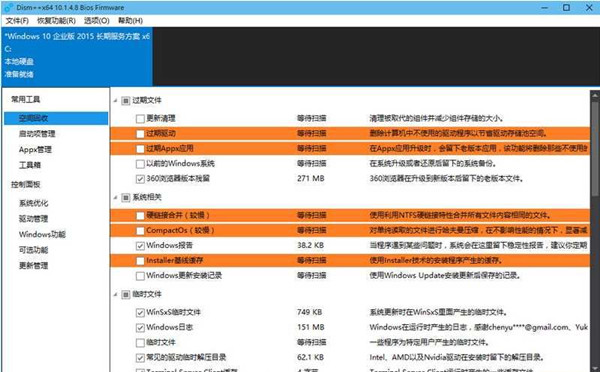This screenshot has width=600, height=372.
Task: Open the 恢复功能(R) menu
Action: tap(56, 21)
